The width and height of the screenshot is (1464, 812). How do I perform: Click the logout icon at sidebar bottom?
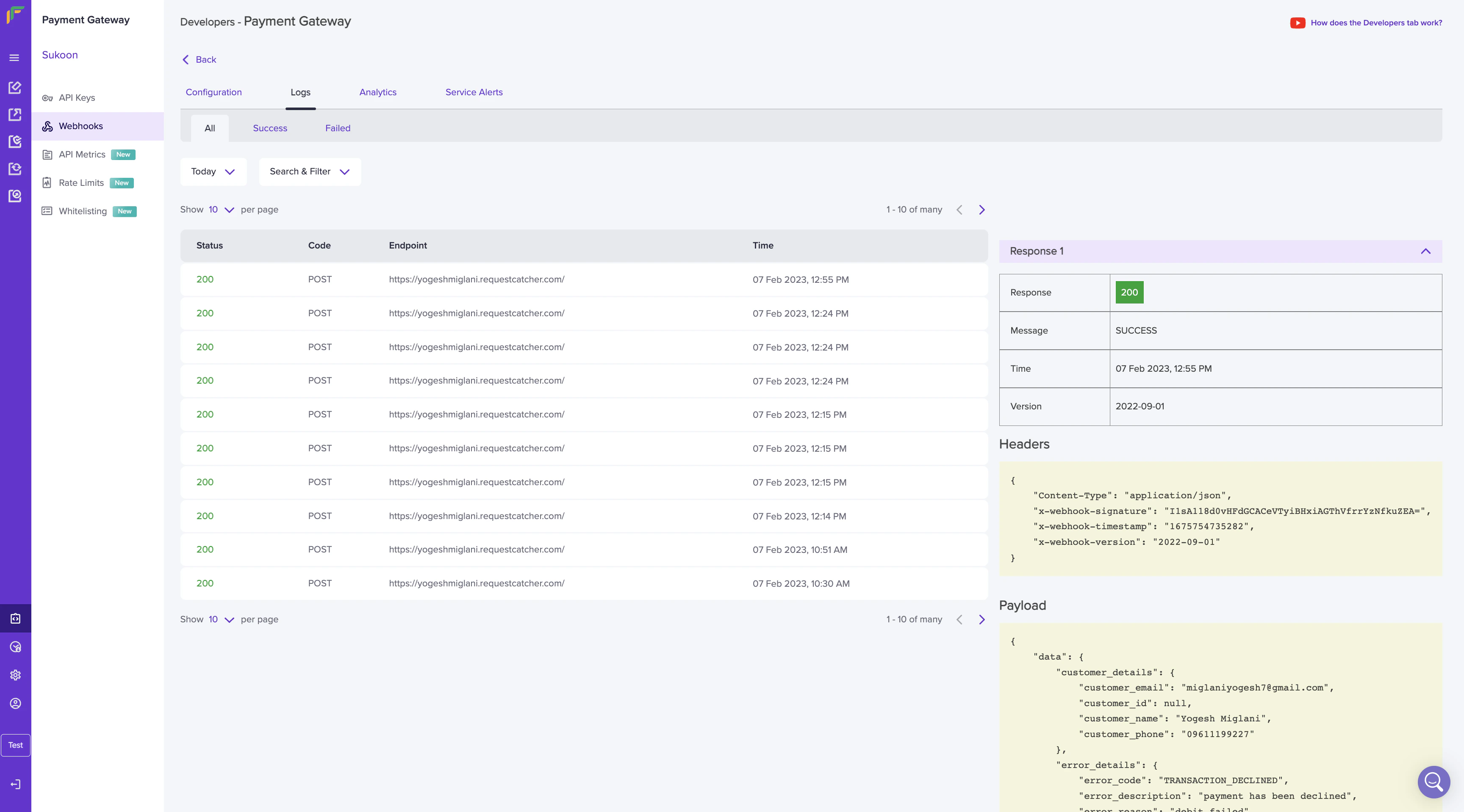click(x=15, y=785)
